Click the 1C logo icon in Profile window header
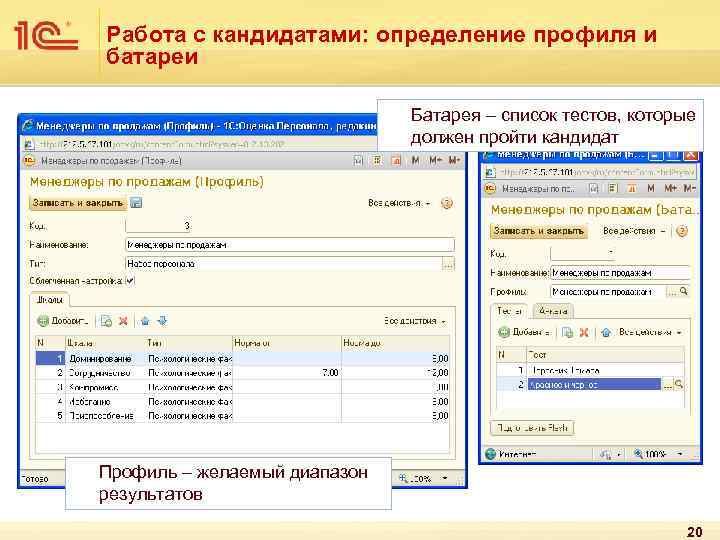Viewport: 720px width, 540px height. 28,161
